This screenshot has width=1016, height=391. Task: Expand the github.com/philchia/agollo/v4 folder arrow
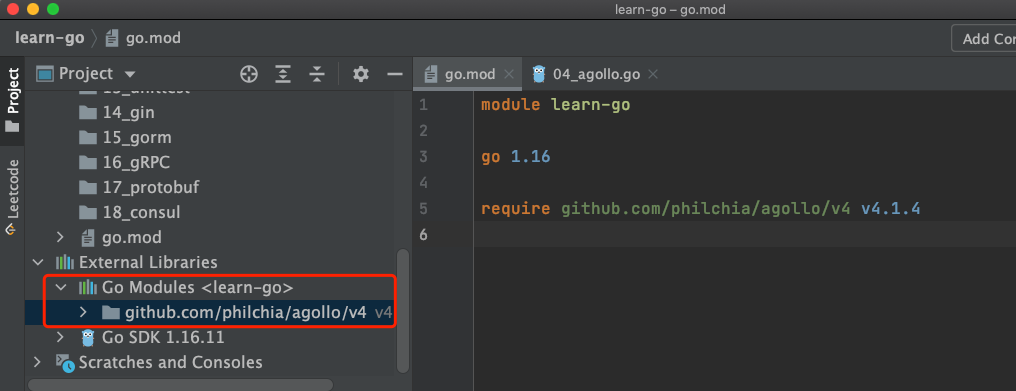[x=83, y=312]
